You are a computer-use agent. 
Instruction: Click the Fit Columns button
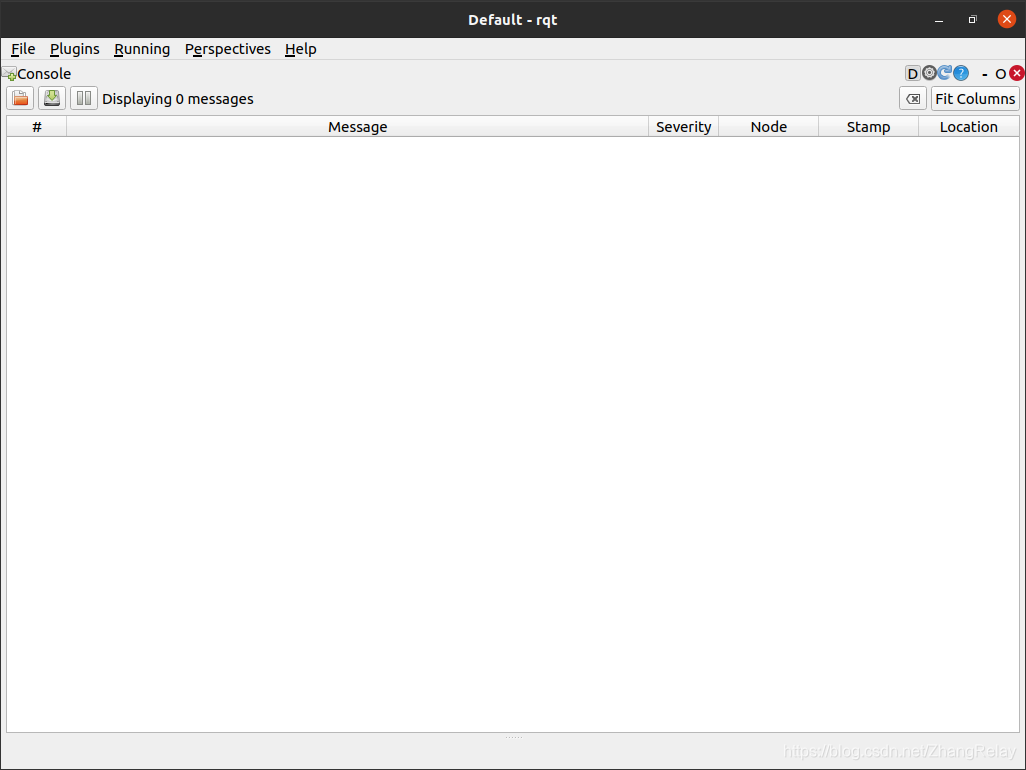click(975, 99)
